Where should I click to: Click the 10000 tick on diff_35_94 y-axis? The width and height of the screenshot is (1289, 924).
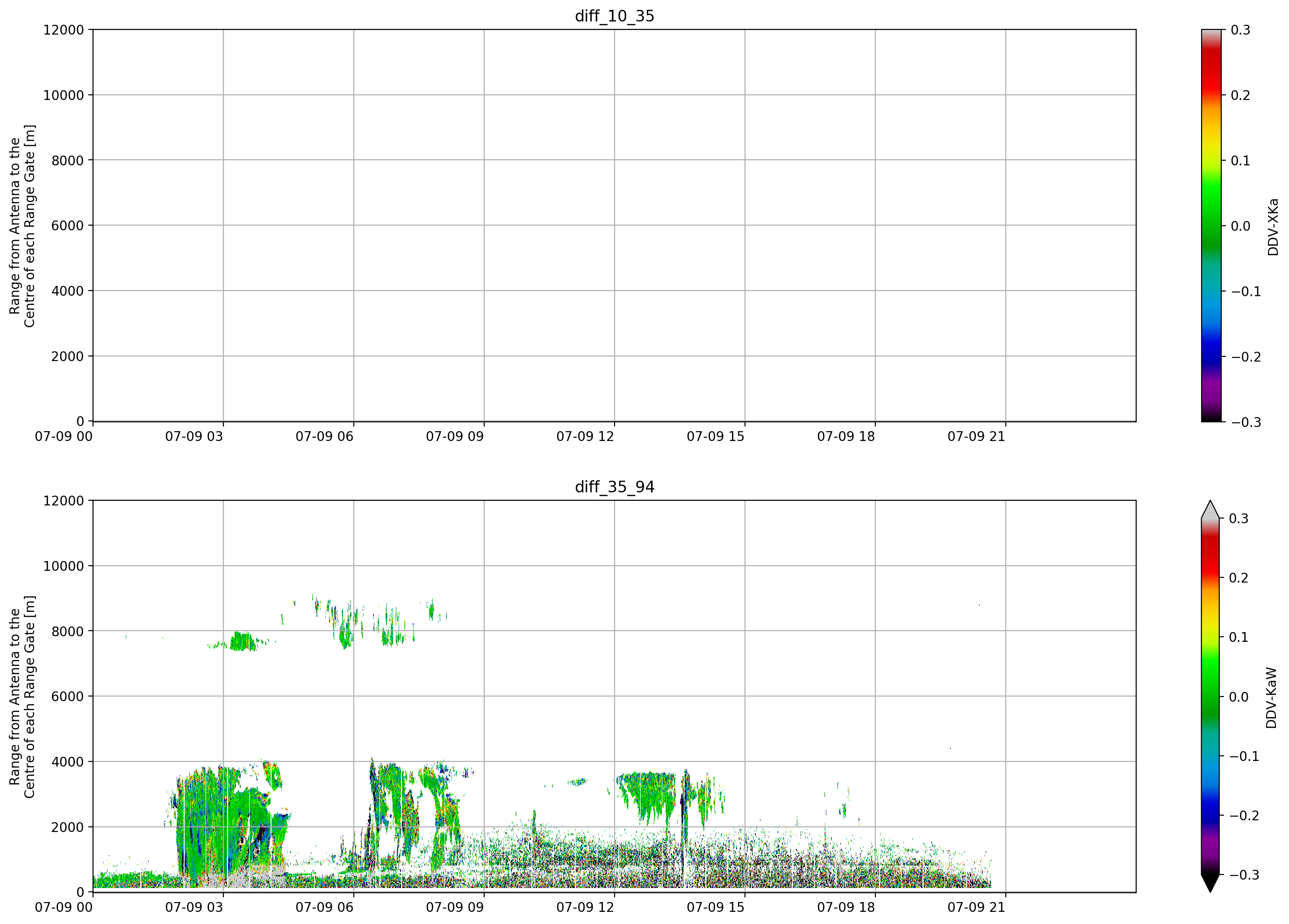point(64,566)
